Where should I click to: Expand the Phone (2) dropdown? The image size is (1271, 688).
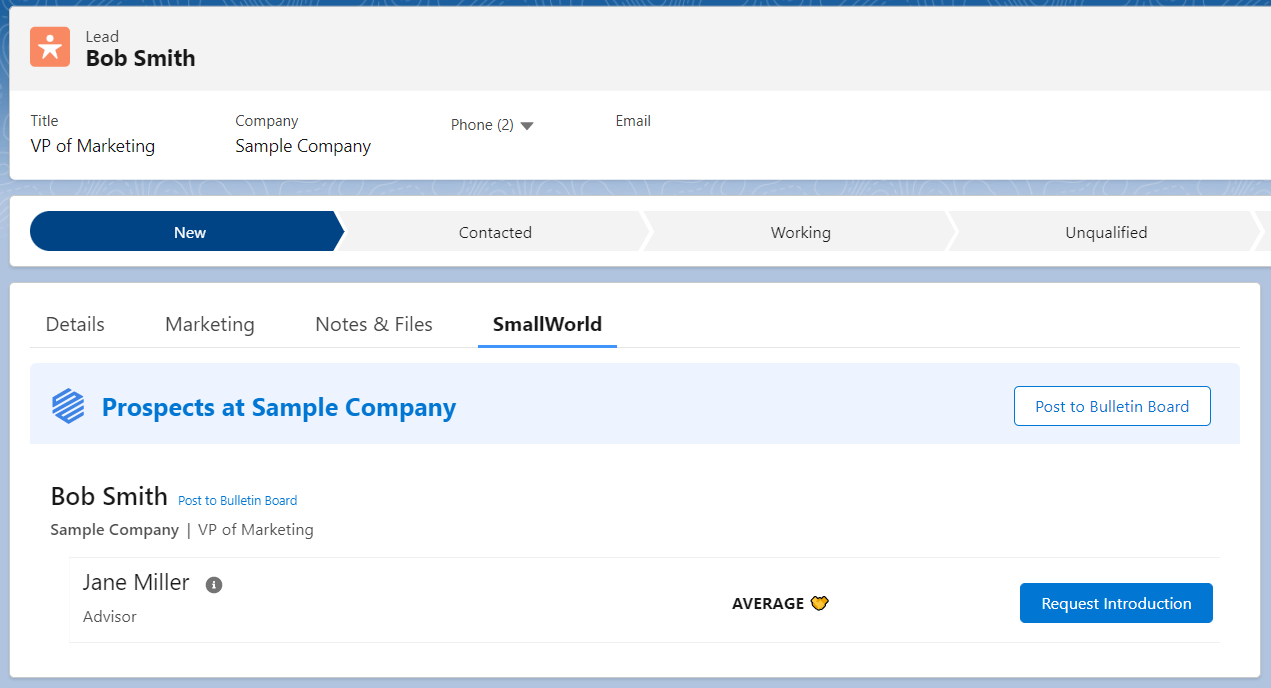(x=491, y=124)
